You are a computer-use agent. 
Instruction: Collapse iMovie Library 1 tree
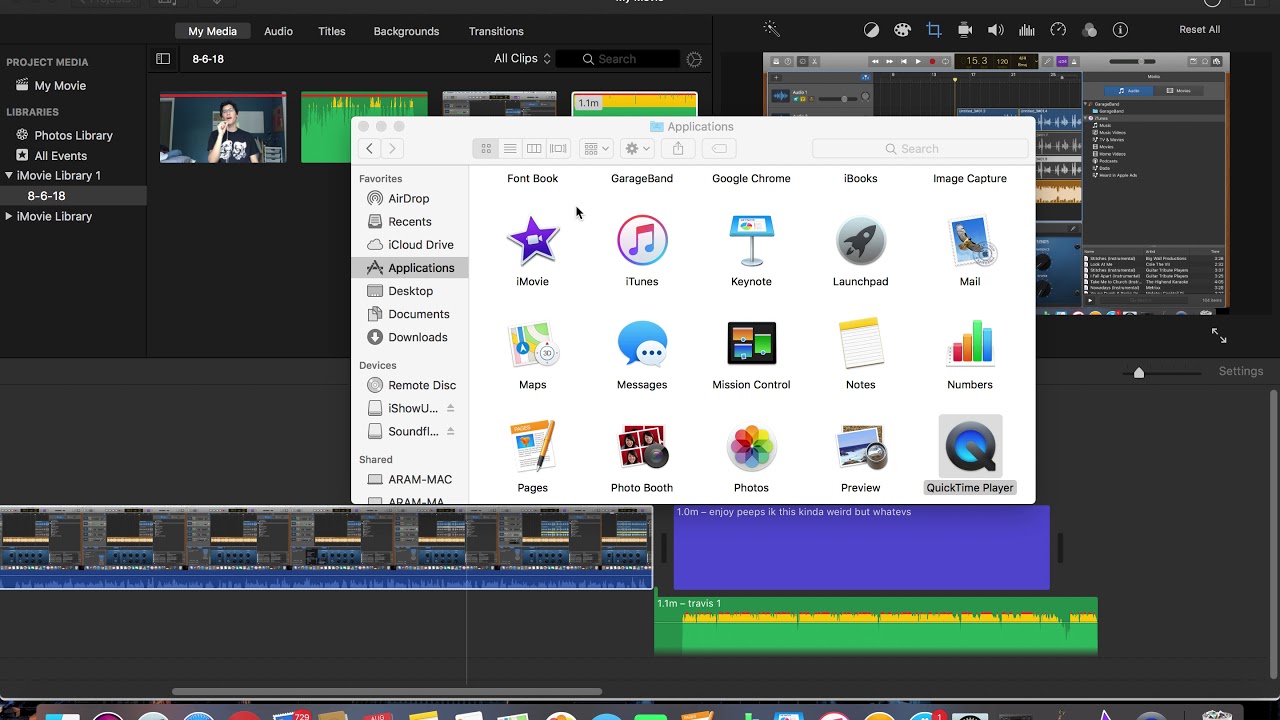tap(9, 175)
